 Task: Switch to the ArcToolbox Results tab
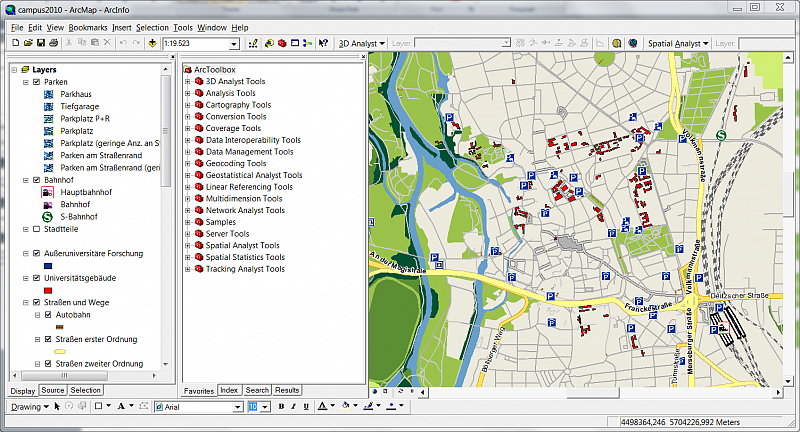click(x=287, y=390)
